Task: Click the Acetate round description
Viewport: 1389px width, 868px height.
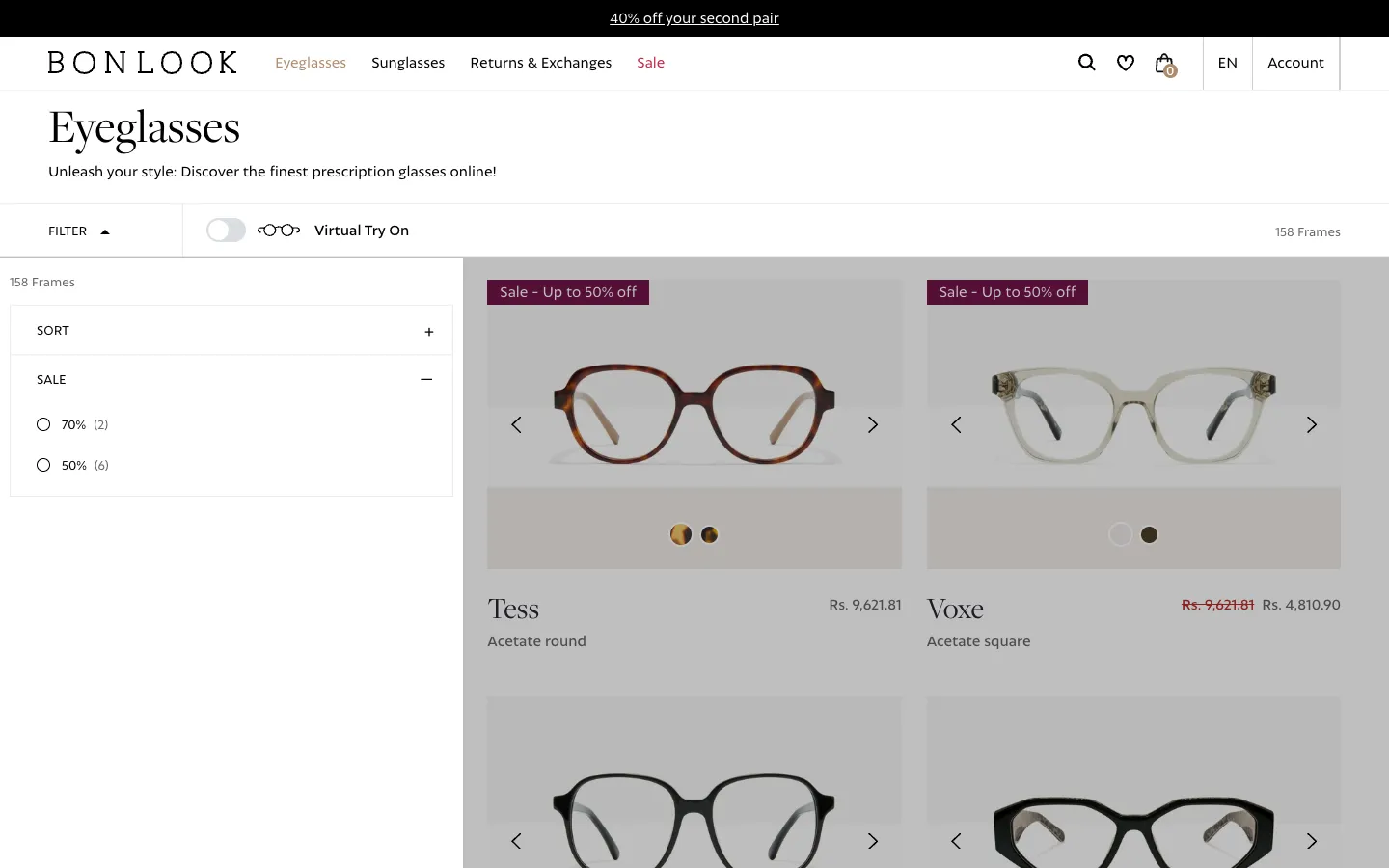Action: [x=536, y=641]
